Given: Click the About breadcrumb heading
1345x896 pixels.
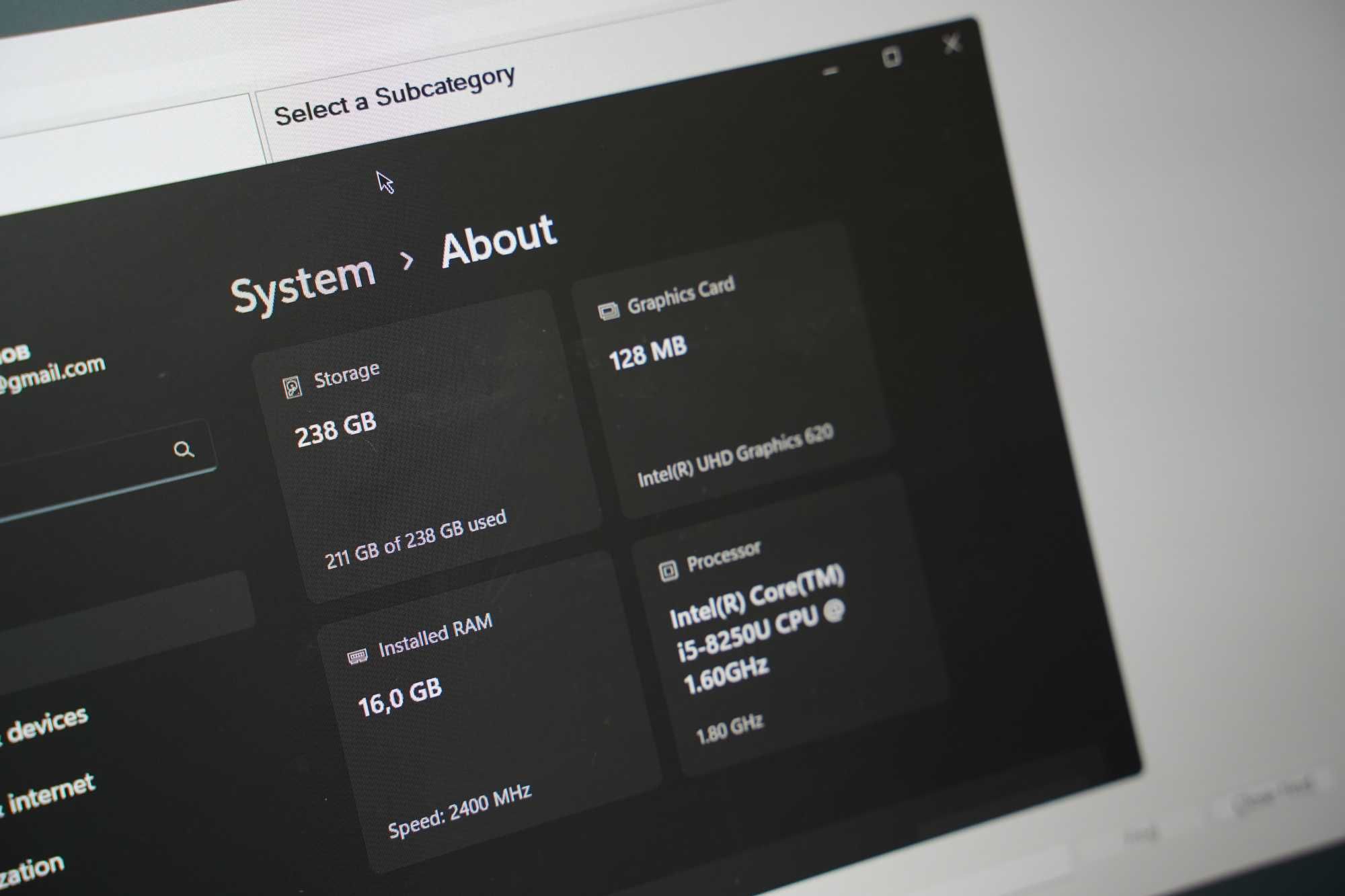Looking at the screenshot, I should click(x=499, y=239).
